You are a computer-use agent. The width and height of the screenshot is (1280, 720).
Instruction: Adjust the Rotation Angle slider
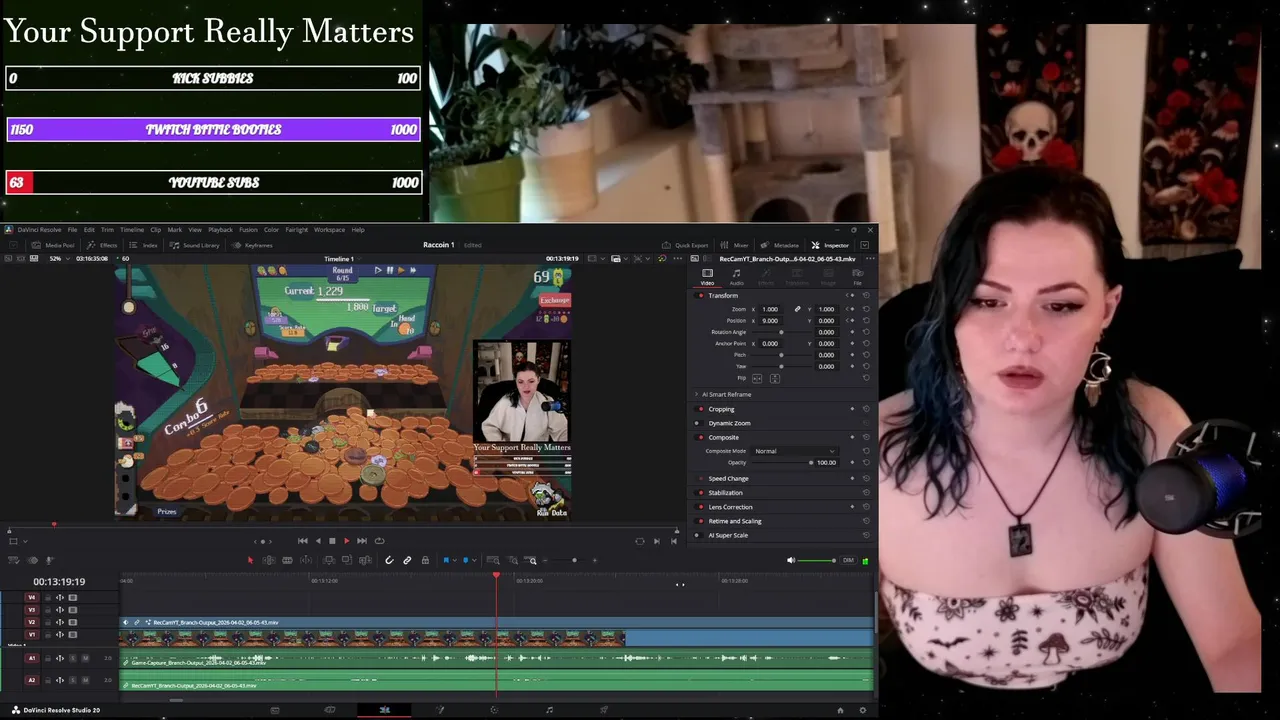[781, 332]
